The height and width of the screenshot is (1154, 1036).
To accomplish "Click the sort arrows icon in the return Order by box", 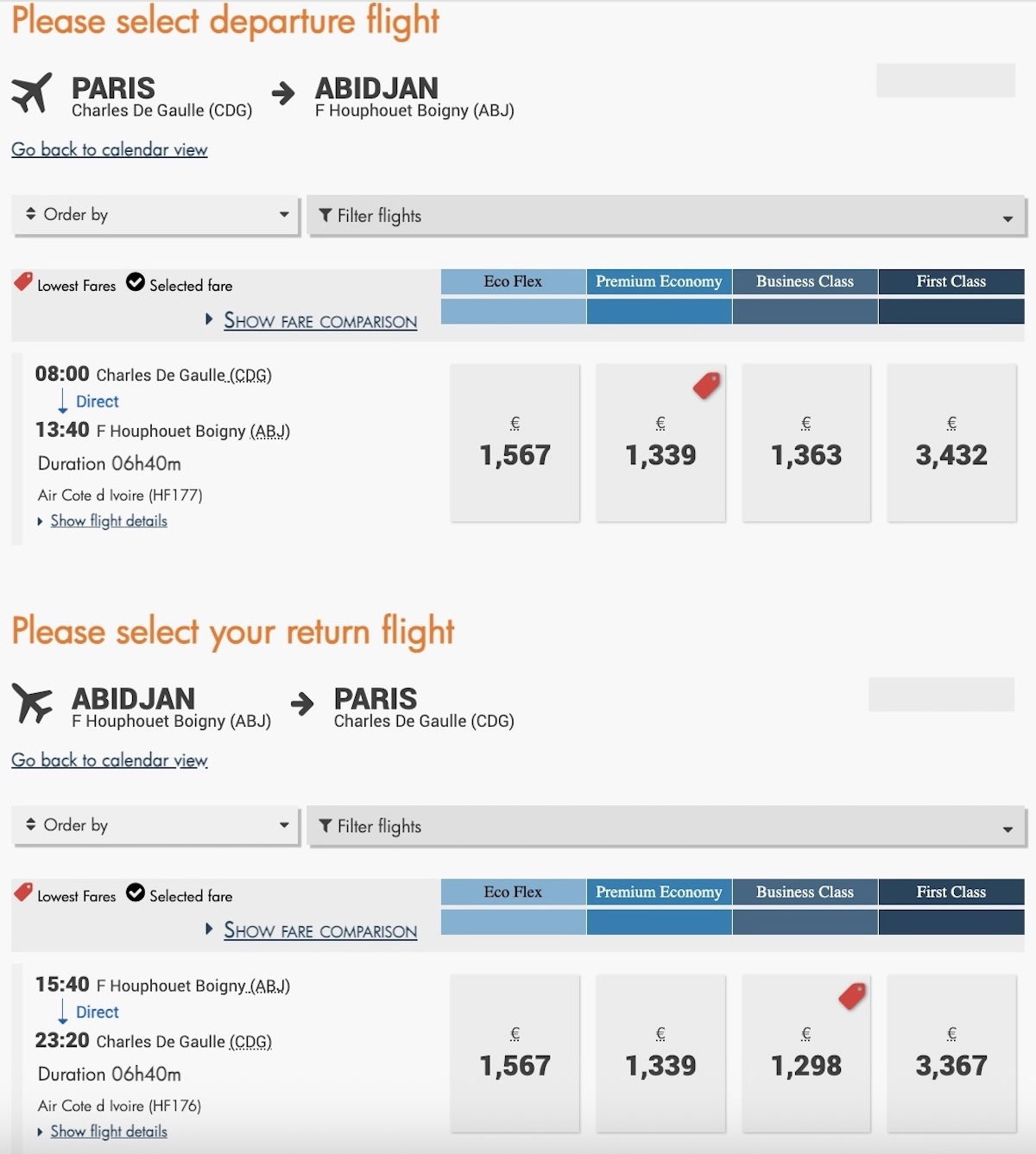I will coord(31,824).
